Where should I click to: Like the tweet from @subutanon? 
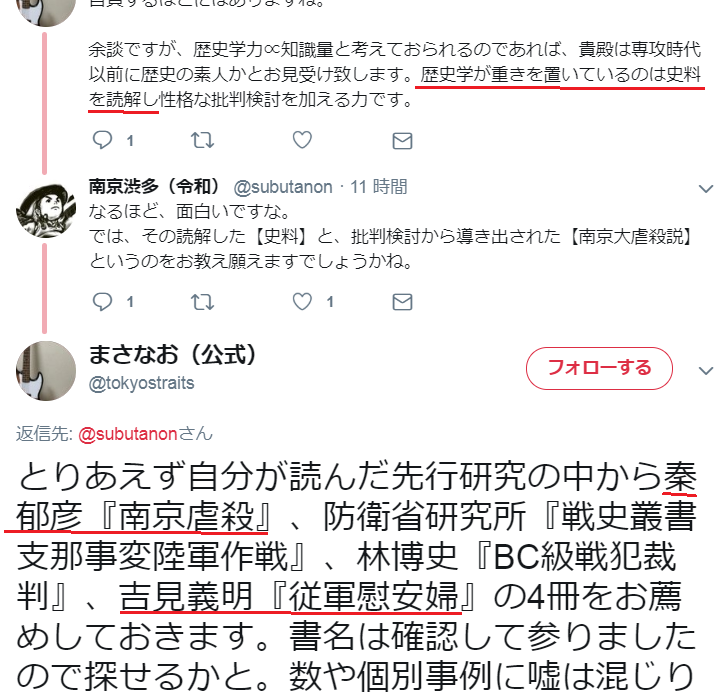tap(302, 302)
